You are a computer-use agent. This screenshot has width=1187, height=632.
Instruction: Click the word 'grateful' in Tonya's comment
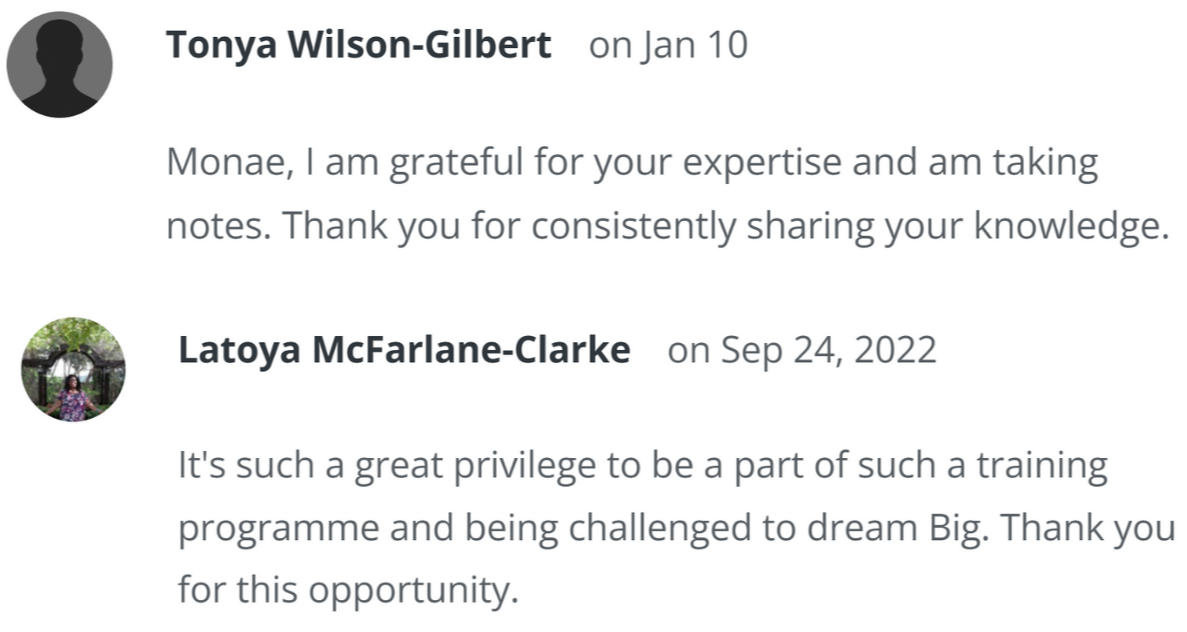[x=456, y=163]
